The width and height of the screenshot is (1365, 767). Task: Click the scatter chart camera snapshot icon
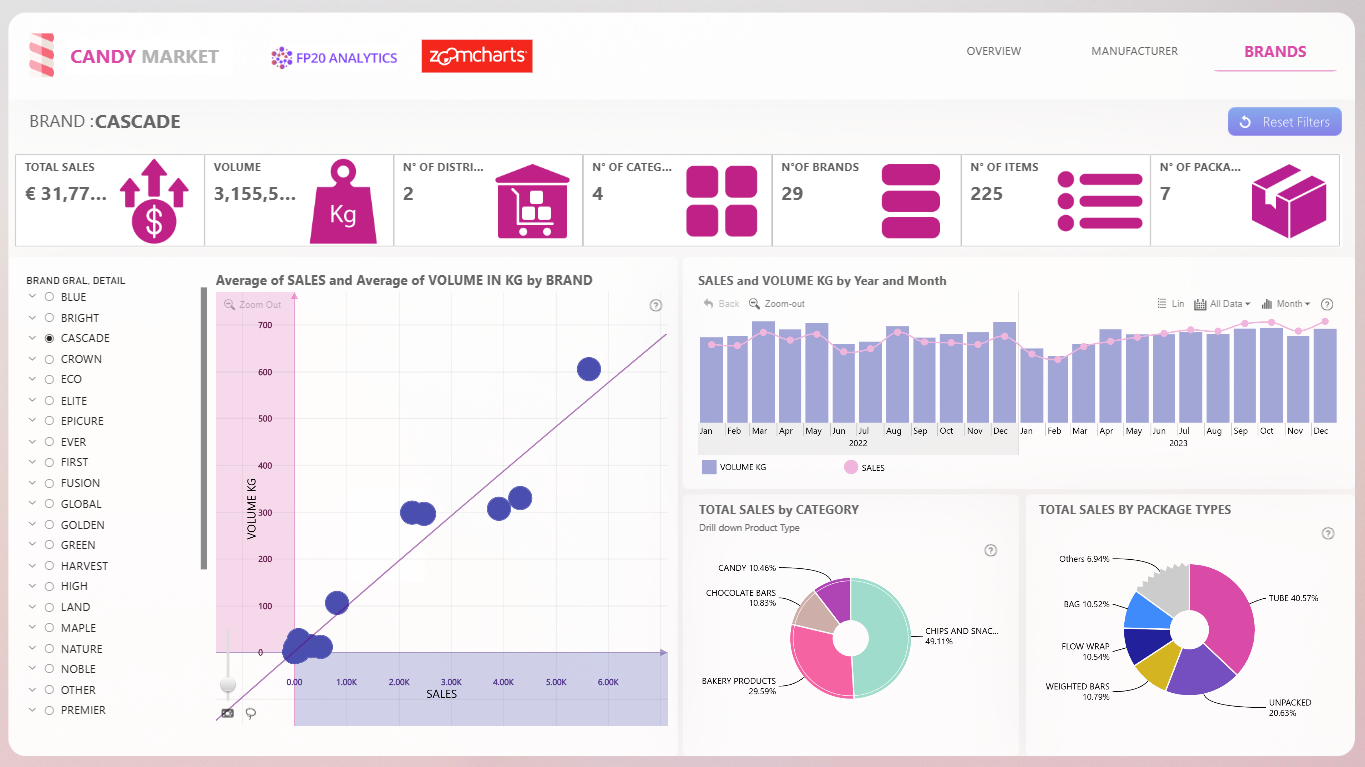click(x=227, y=713)
